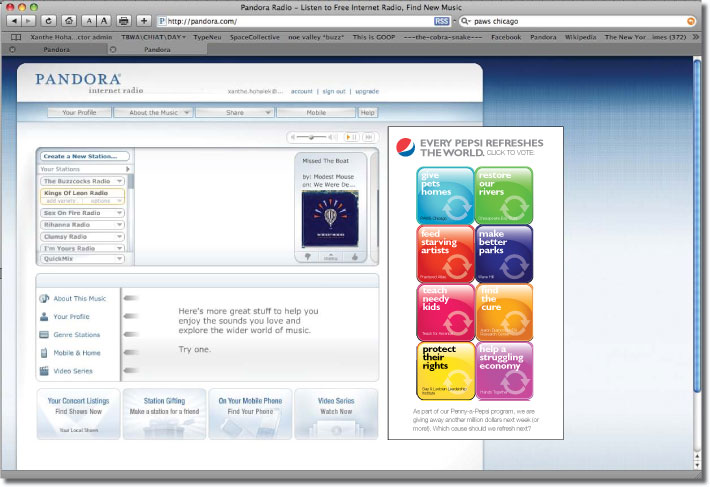The image size is (710, 487).
Task: Click the play/pause button in the player
Action: coord(351,137)
